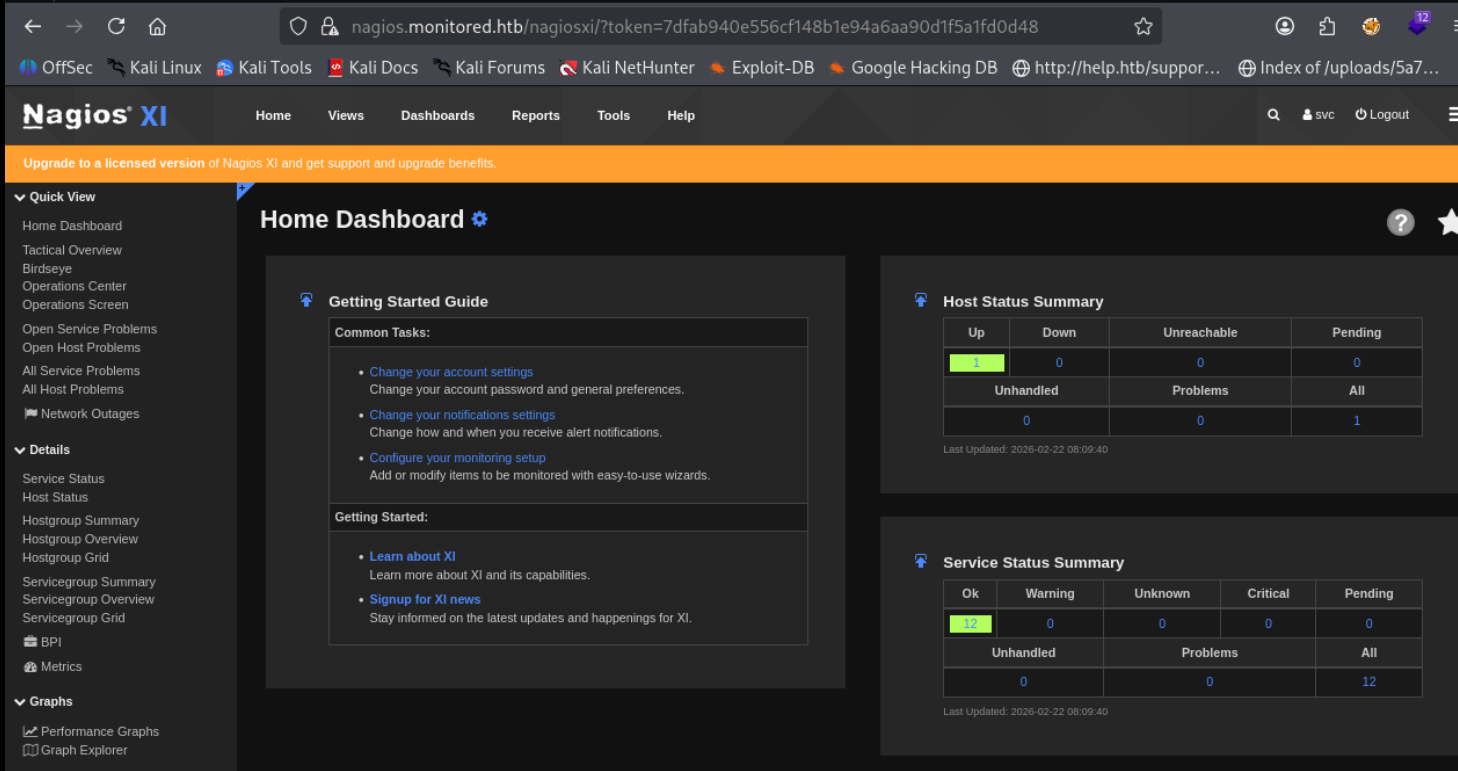Click the Change your account settings link
The width and height of the screenshot is (1458, 771).
point(451,372)
